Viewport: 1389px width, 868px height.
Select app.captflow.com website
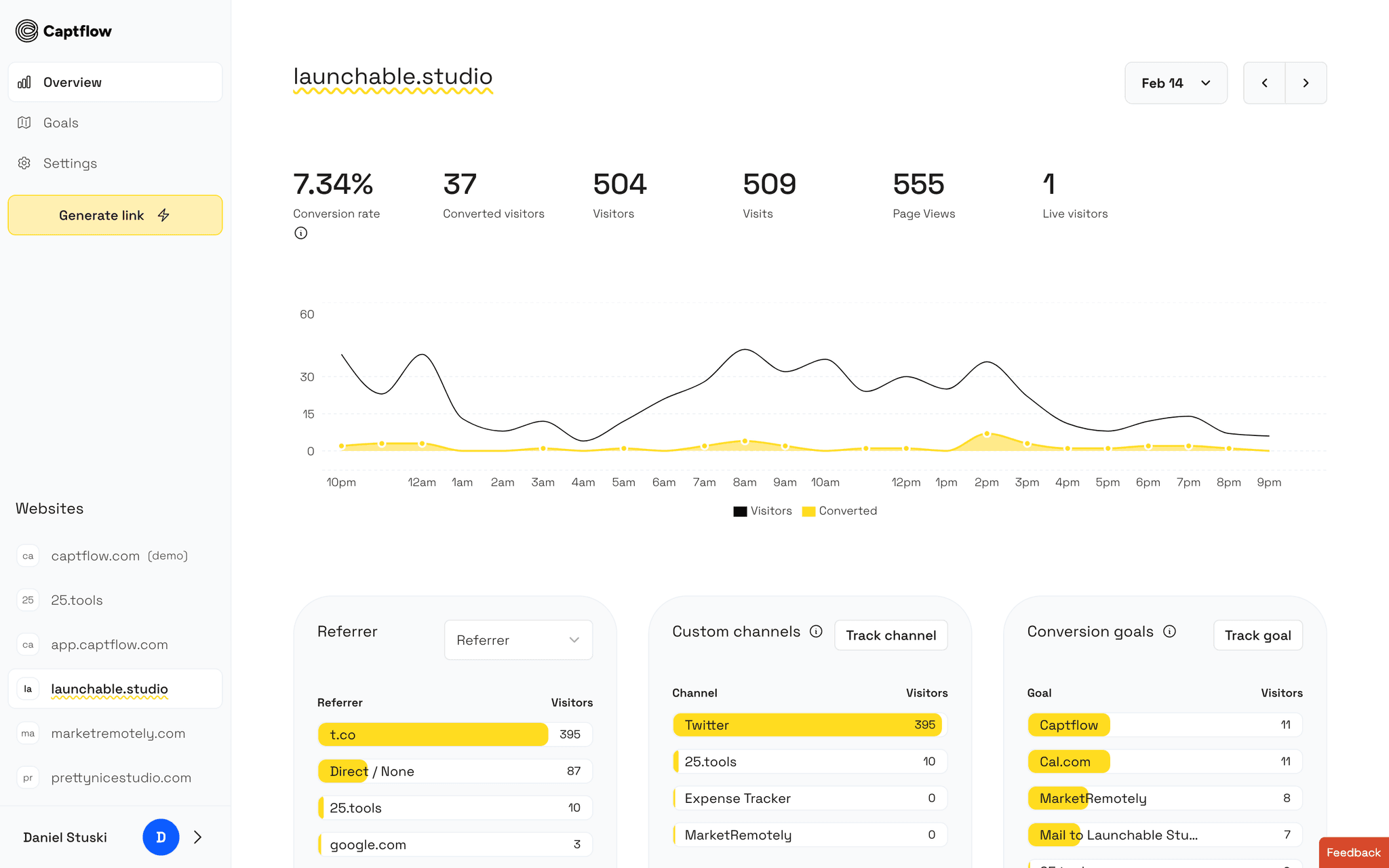click(115, 645)
